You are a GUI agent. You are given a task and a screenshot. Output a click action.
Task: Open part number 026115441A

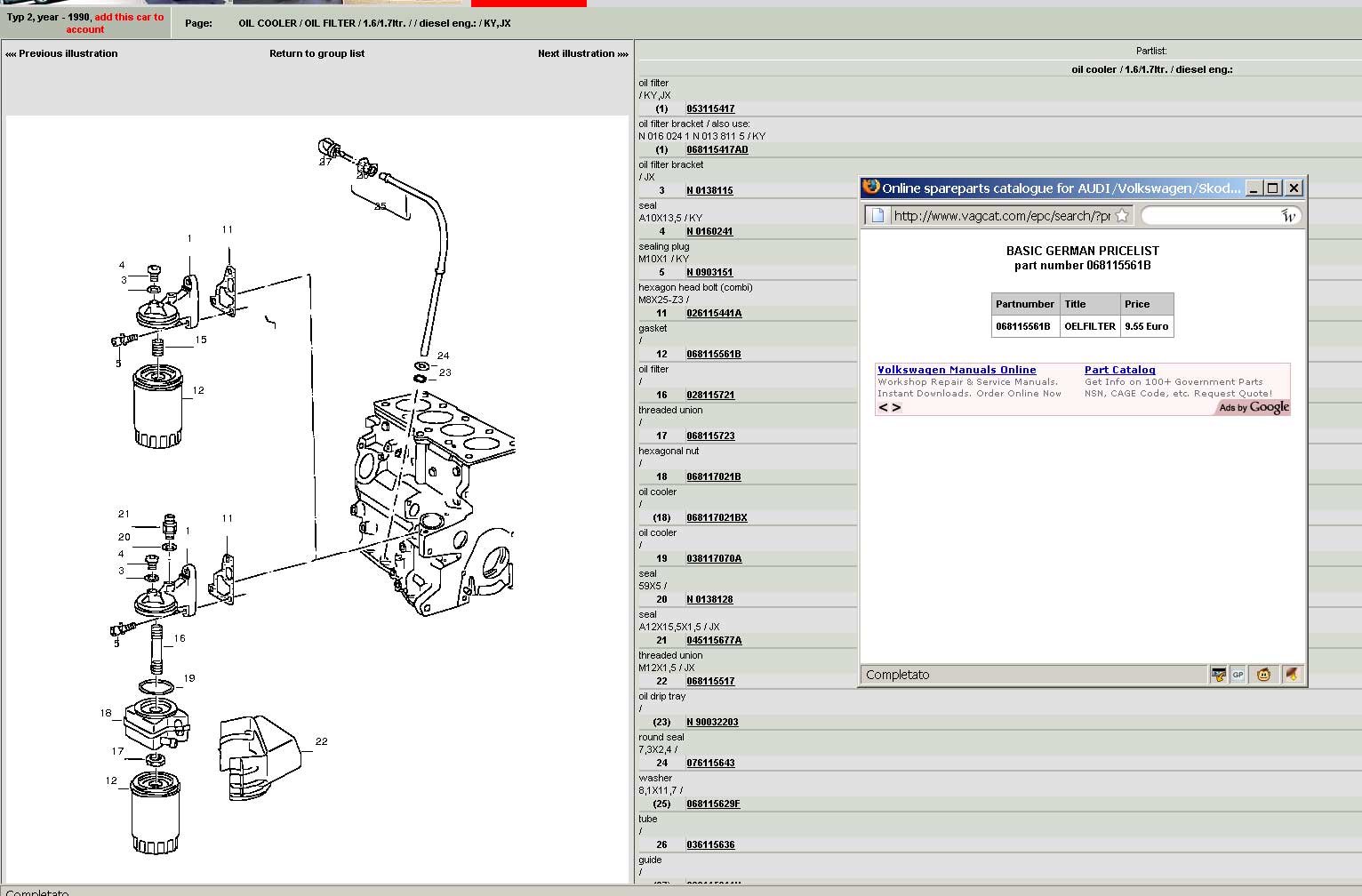click(x=714, y=313)
